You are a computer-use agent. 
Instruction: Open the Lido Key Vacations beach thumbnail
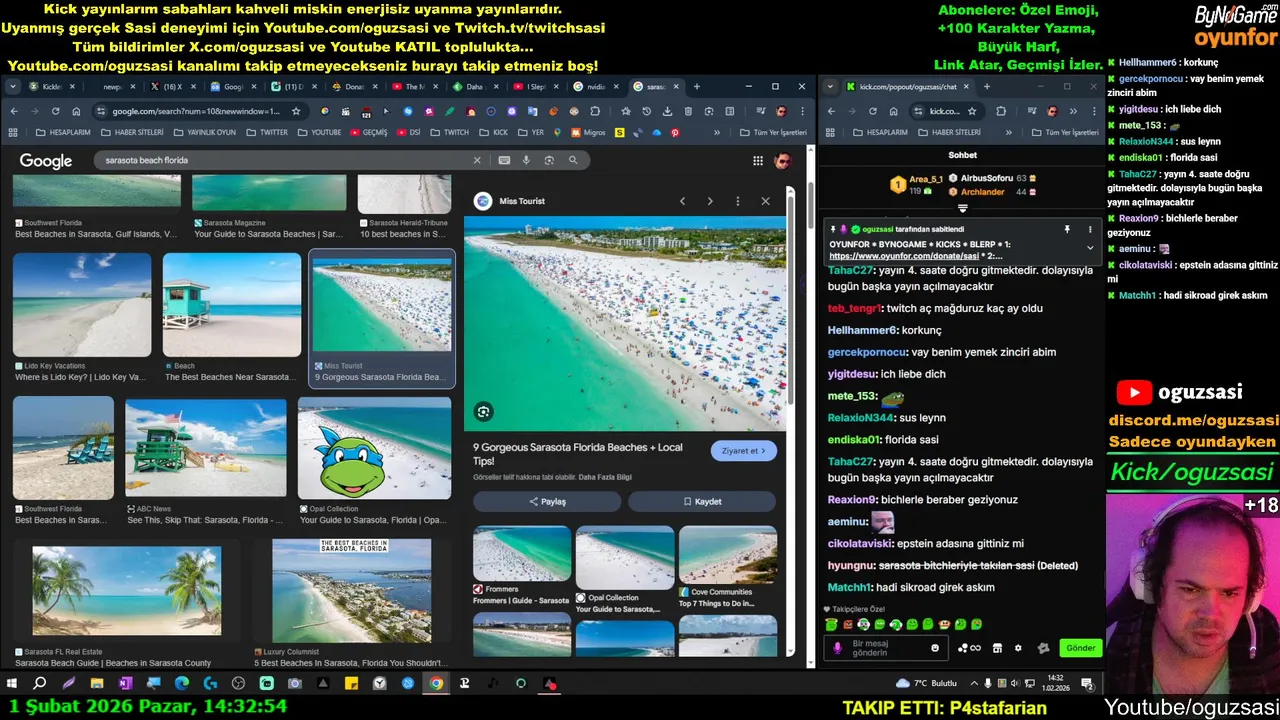(x=82, y=305)
